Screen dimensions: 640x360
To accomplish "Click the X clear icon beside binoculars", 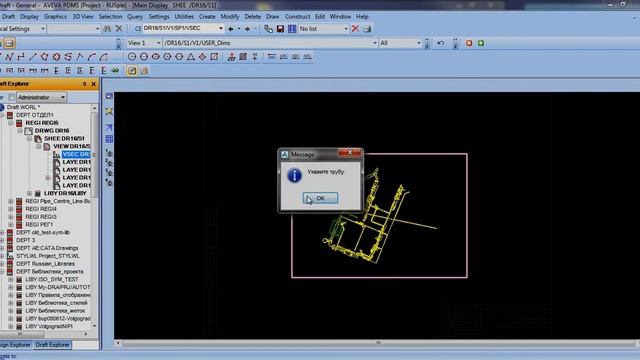I will (119, 29).
